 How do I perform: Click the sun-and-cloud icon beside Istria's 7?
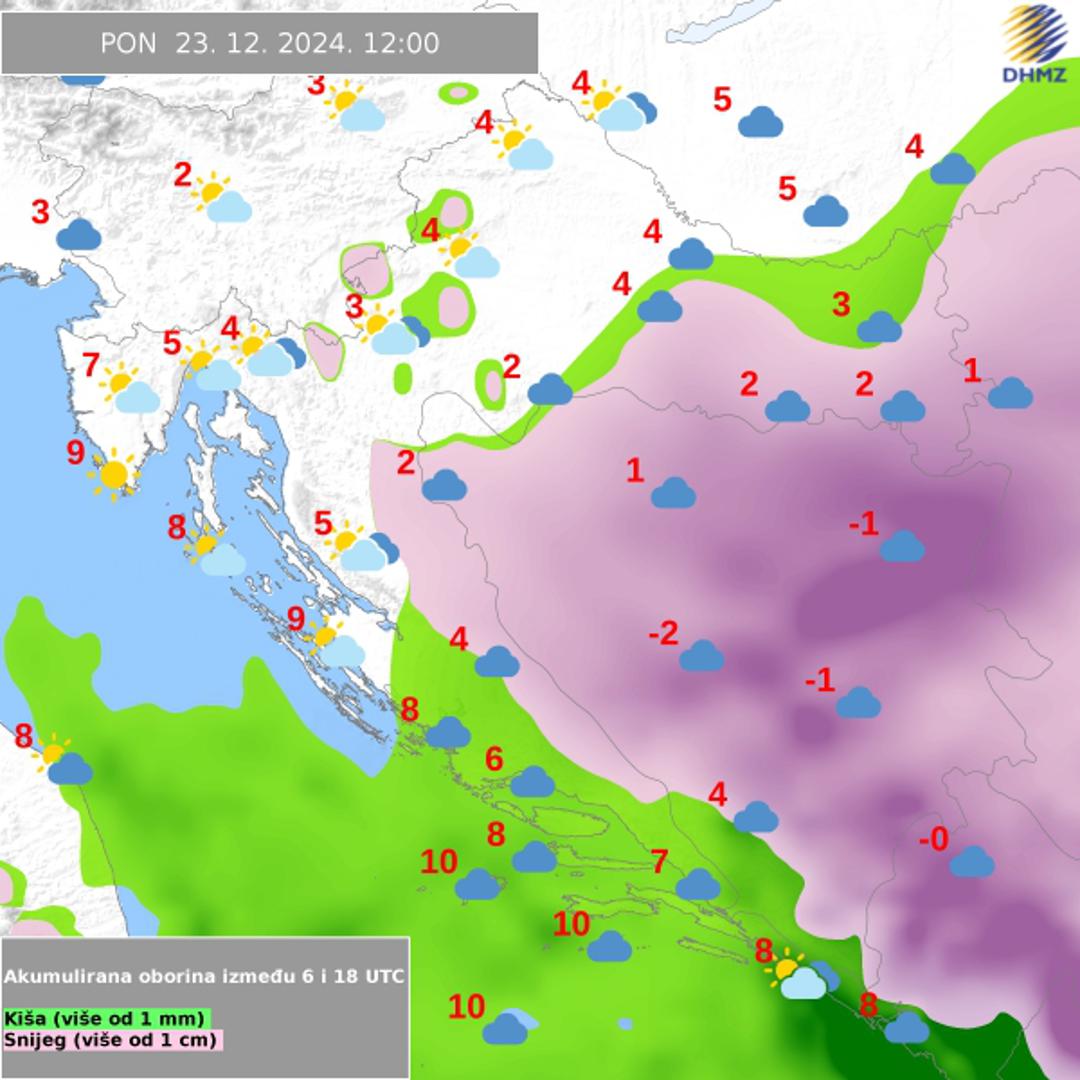(x=130, y=389)
